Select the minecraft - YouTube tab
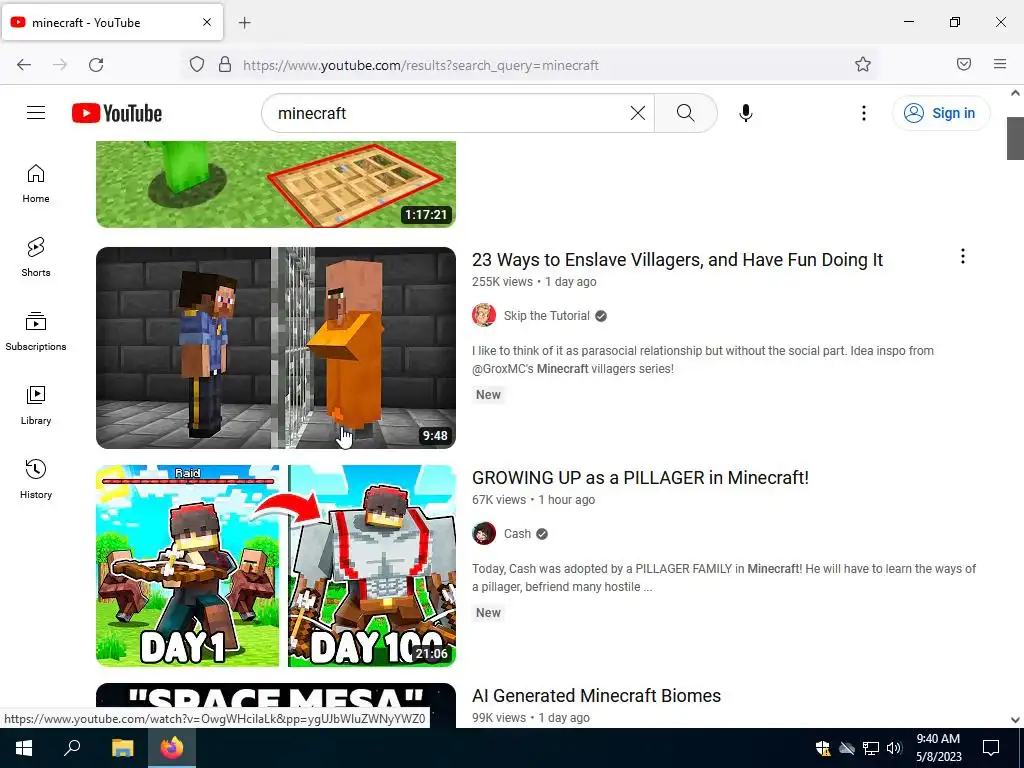Screen dimensions: 1024x768 (x=112, y=22)
